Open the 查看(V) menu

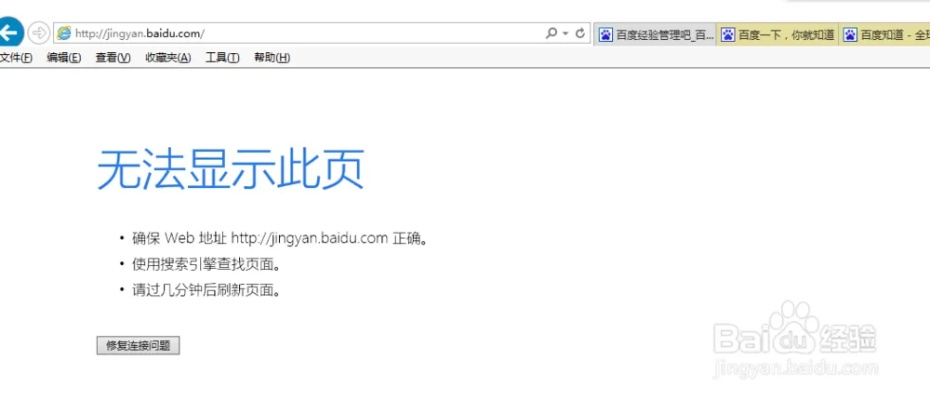tap(113, 58)
